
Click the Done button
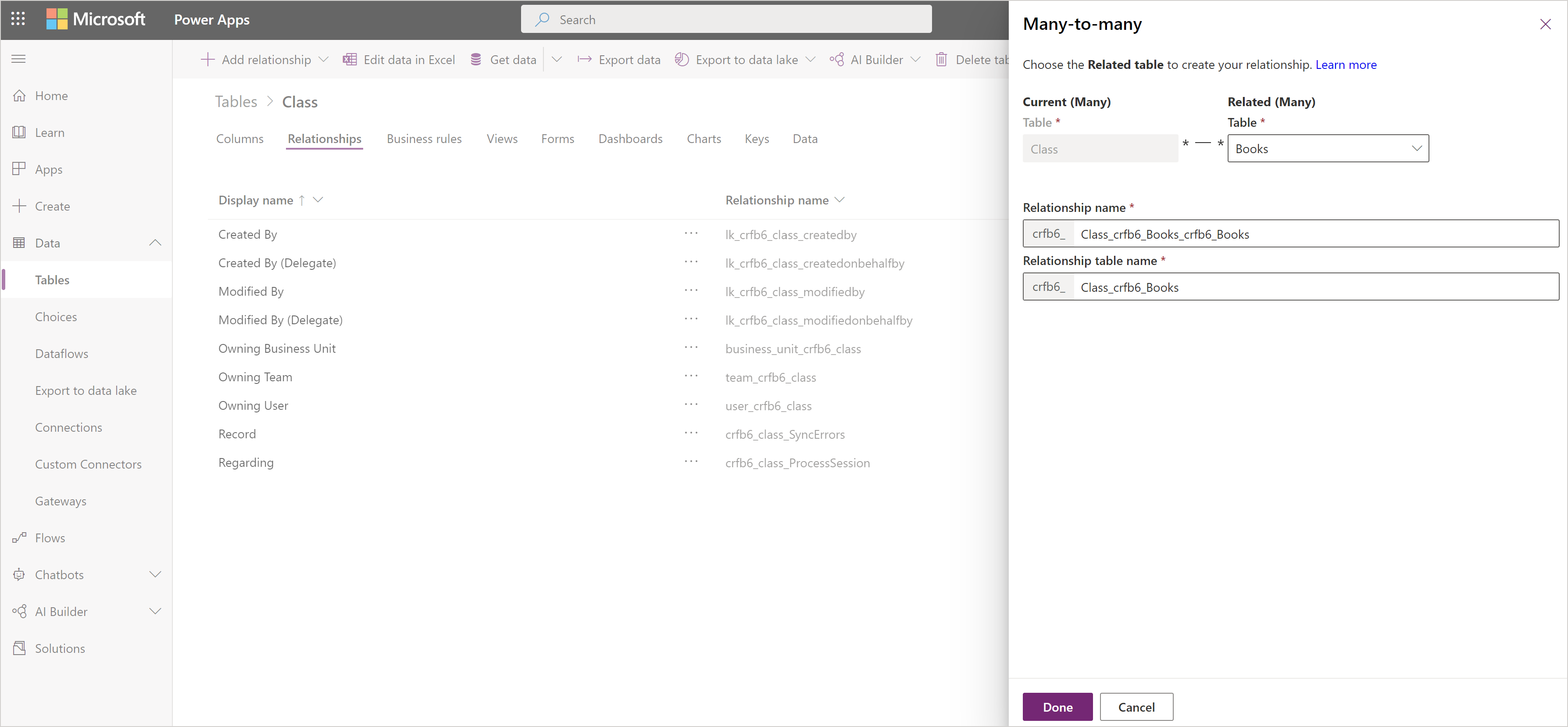[x=1057, y=705]
